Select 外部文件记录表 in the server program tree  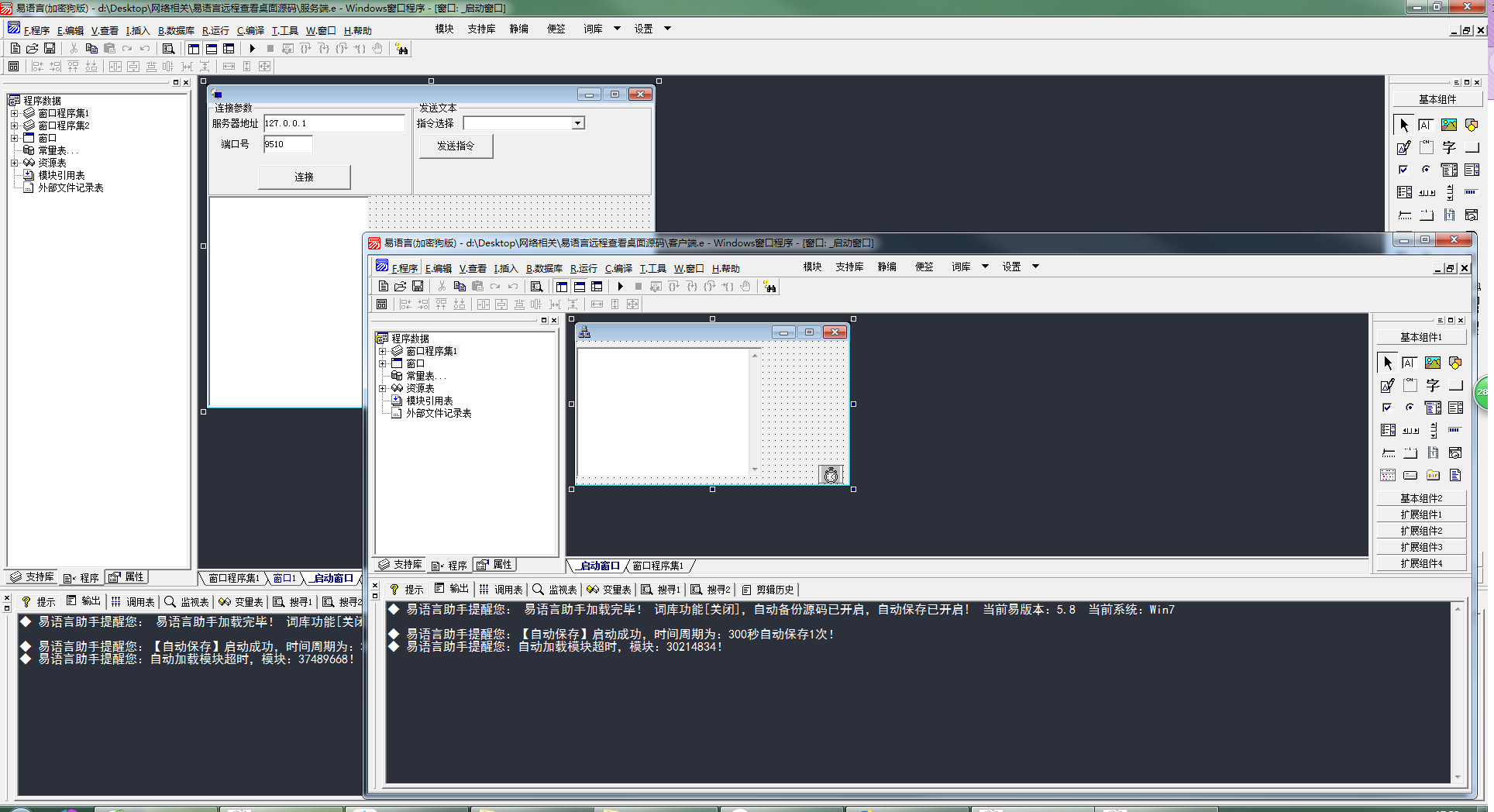tap(71, 188)
